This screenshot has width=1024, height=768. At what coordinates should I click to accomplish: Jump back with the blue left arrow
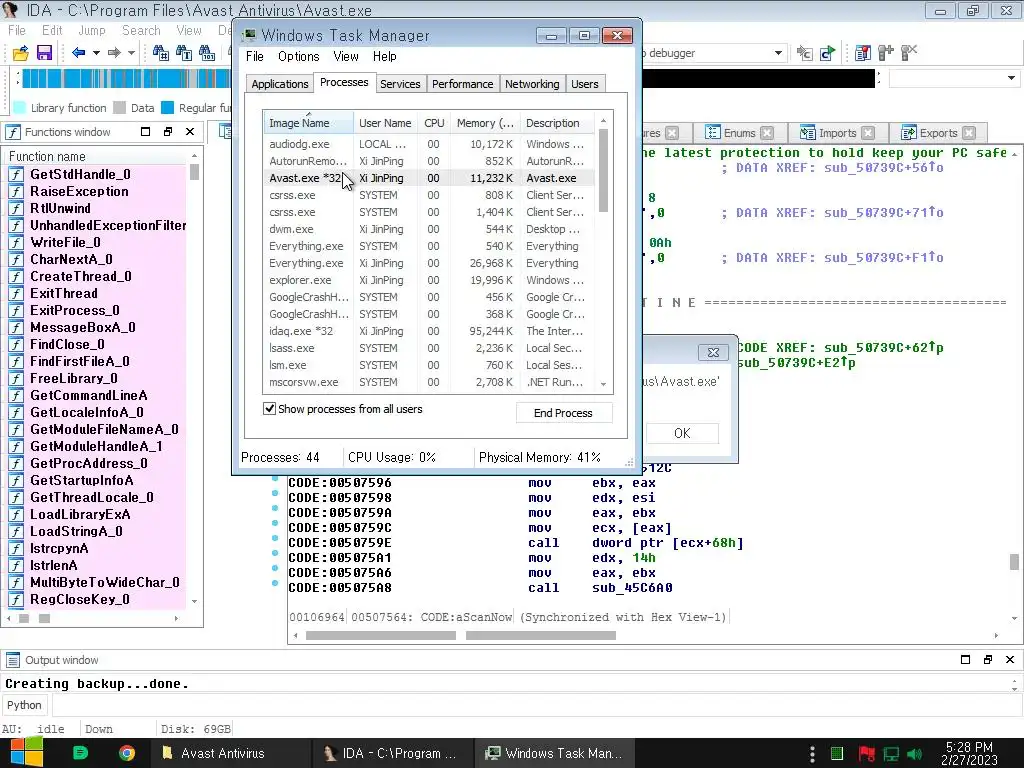[x=79, y=53]
